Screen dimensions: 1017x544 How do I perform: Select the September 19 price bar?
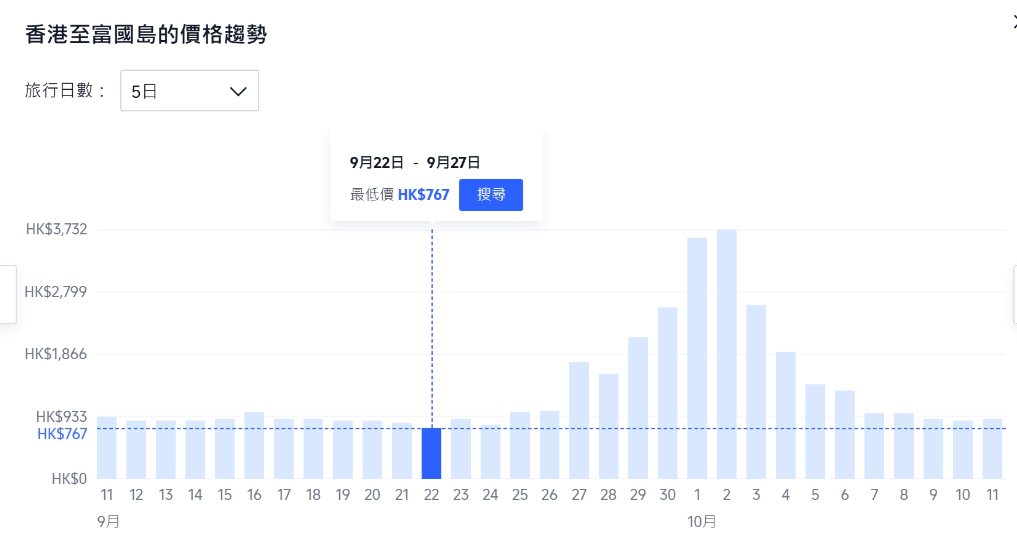coord(343,449)
